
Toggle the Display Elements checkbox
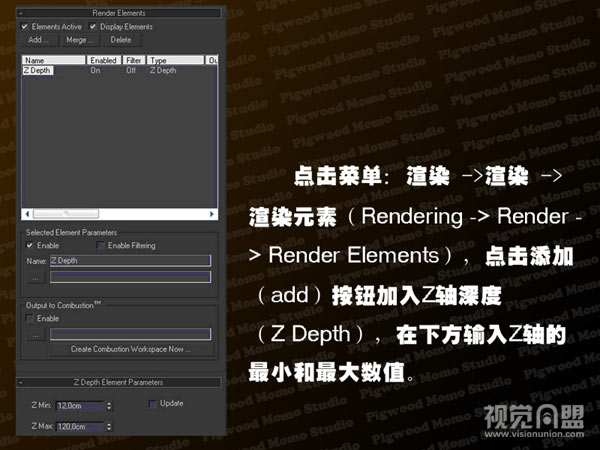point(94,26)
